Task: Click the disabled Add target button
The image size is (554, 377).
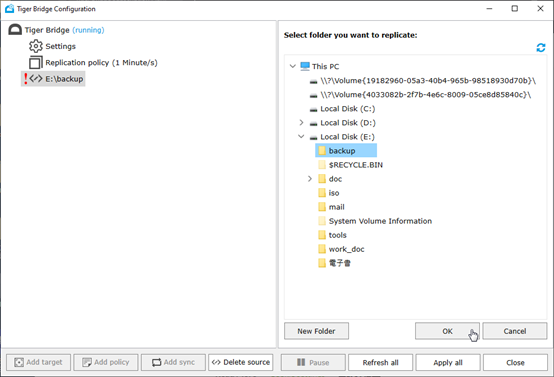Action: click(x=39, y=363)
